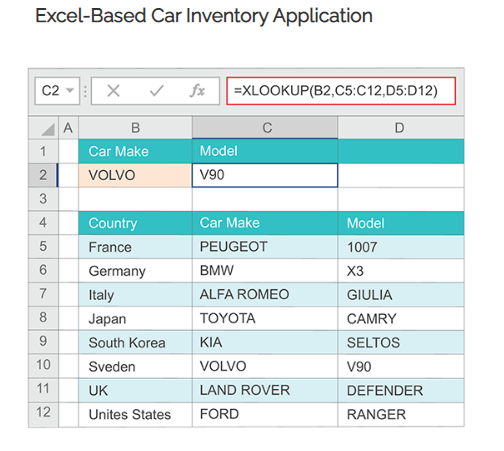Select the cell 'UK'
The width and height of the screenshot is (504, 451).
(x=135, y=390)
